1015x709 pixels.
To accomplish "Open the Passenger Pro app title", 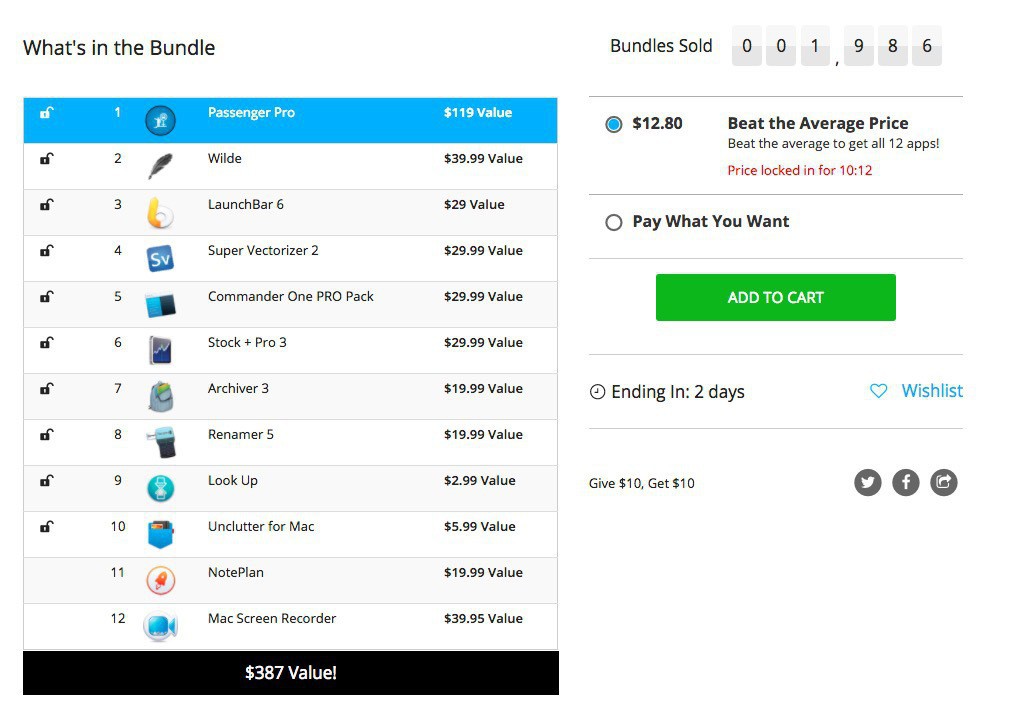I will tap(251, 113).
